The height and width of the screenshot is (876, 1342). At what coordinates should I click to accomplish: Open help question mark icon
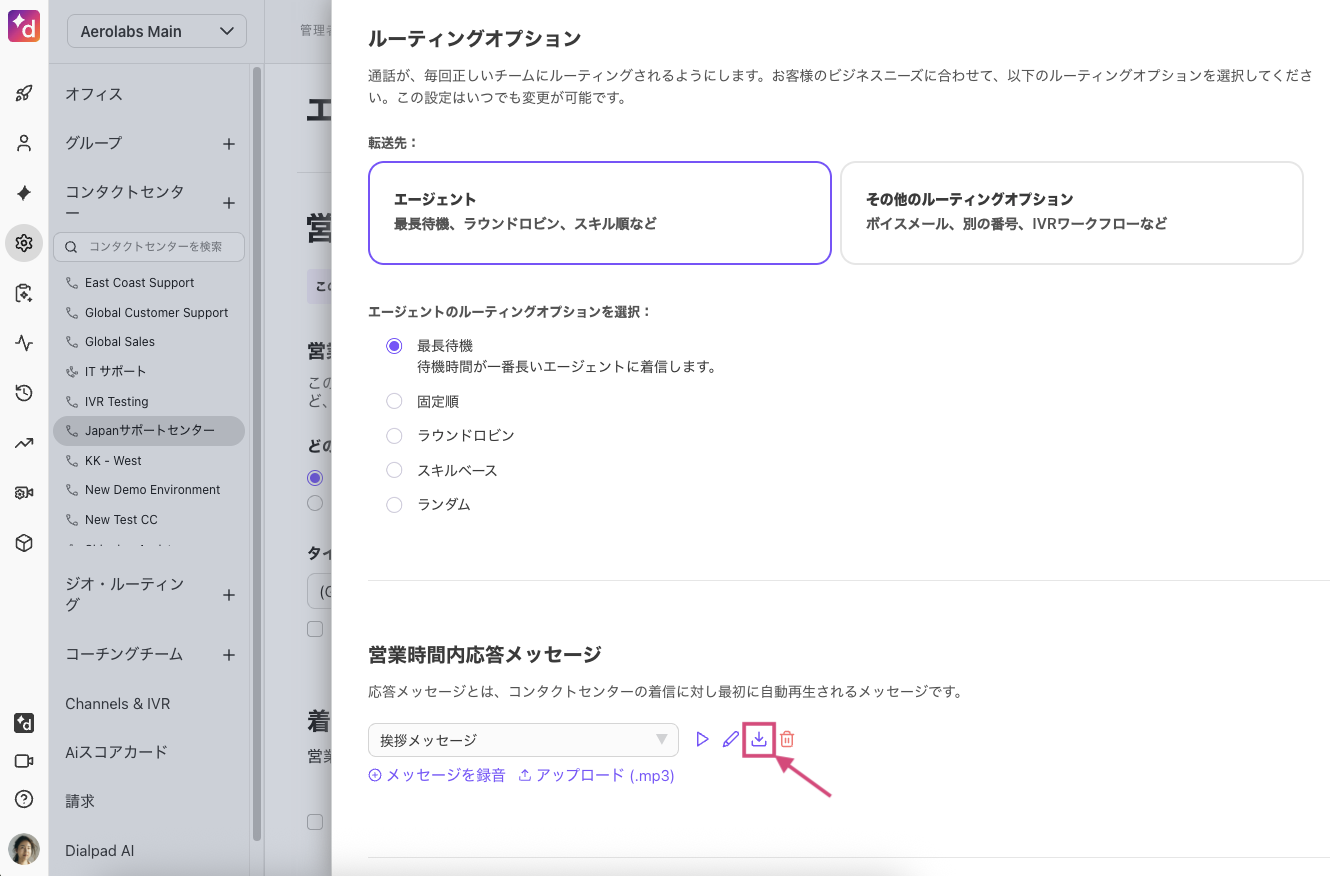coord(24,799)
